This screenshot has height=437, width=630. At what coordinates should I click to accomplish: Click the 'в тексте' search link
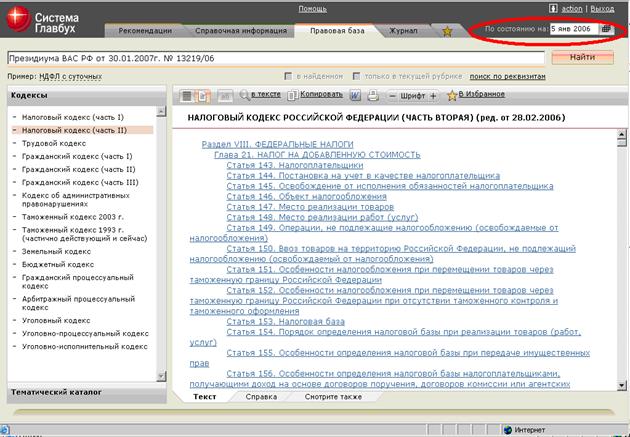click(x=266, y=94)
